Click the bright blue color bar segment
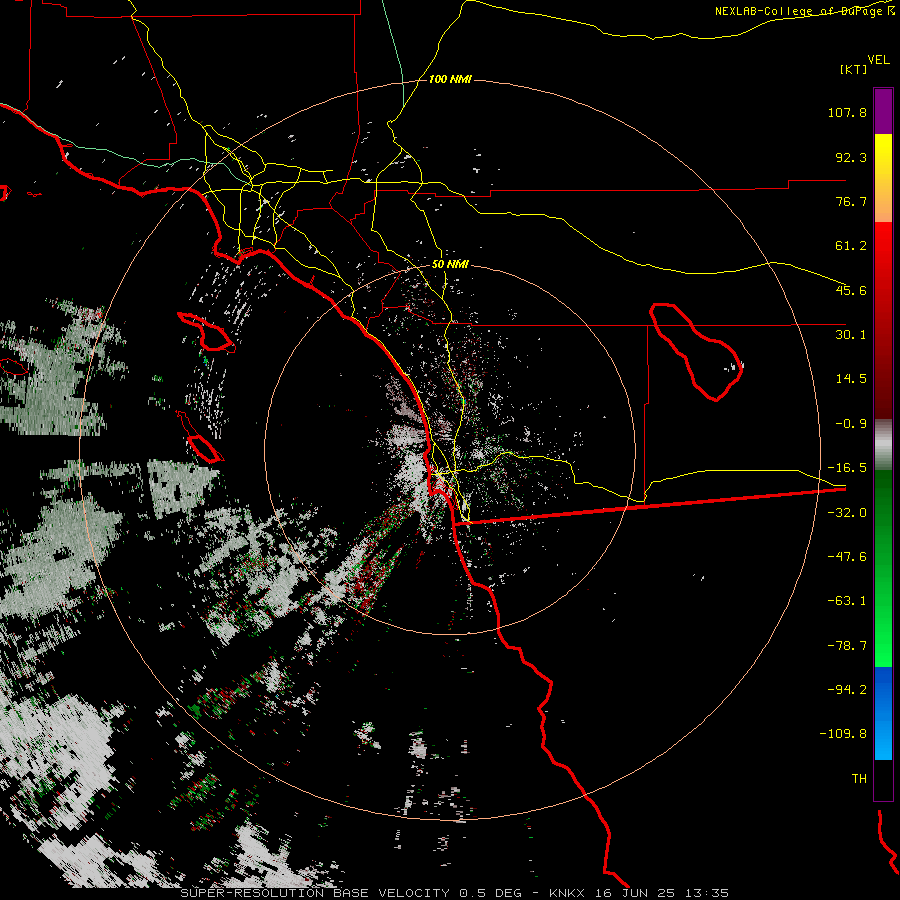 point(883,713)
